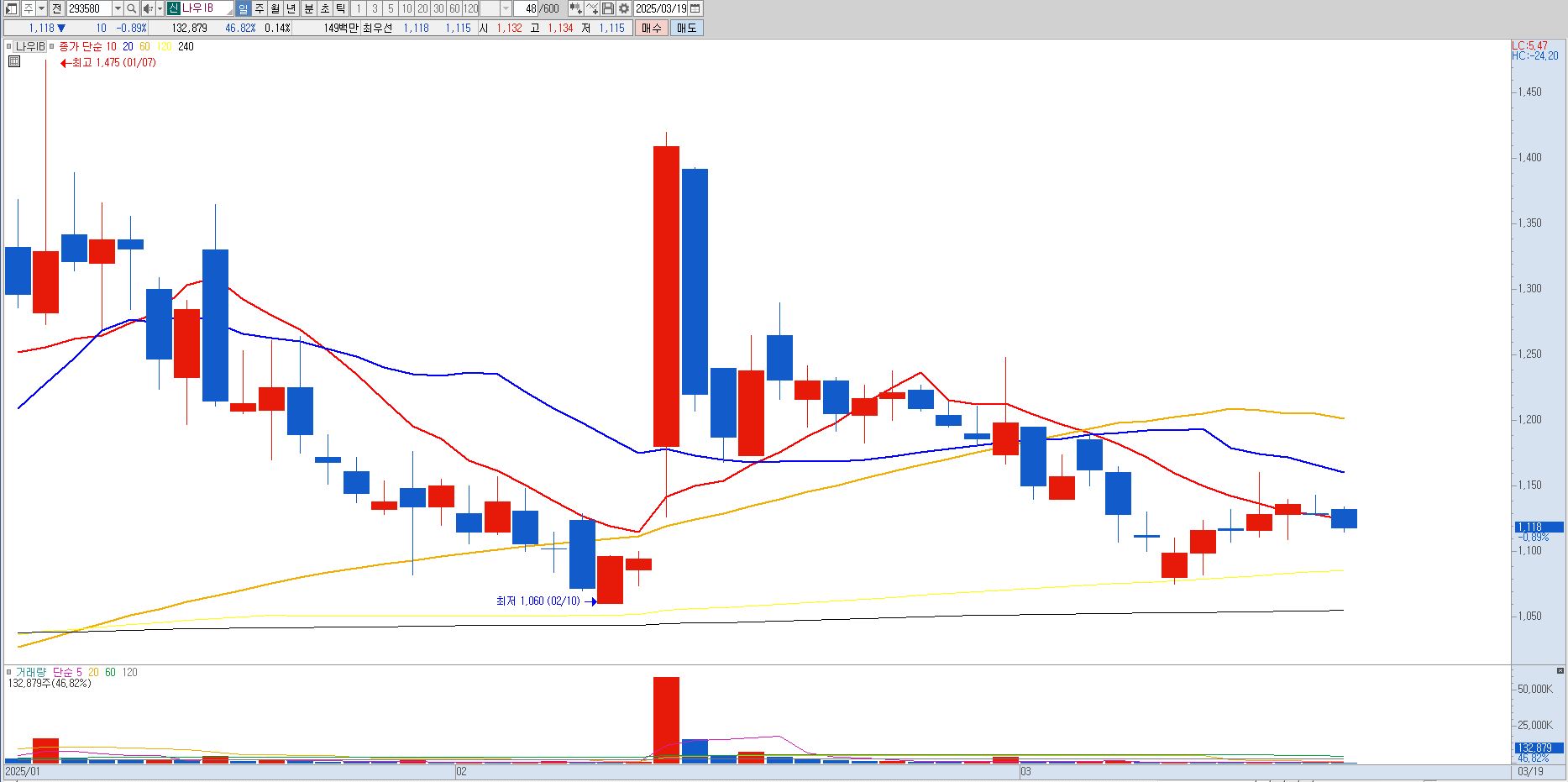Click the small square before 거래량 label

coord(9,672)
